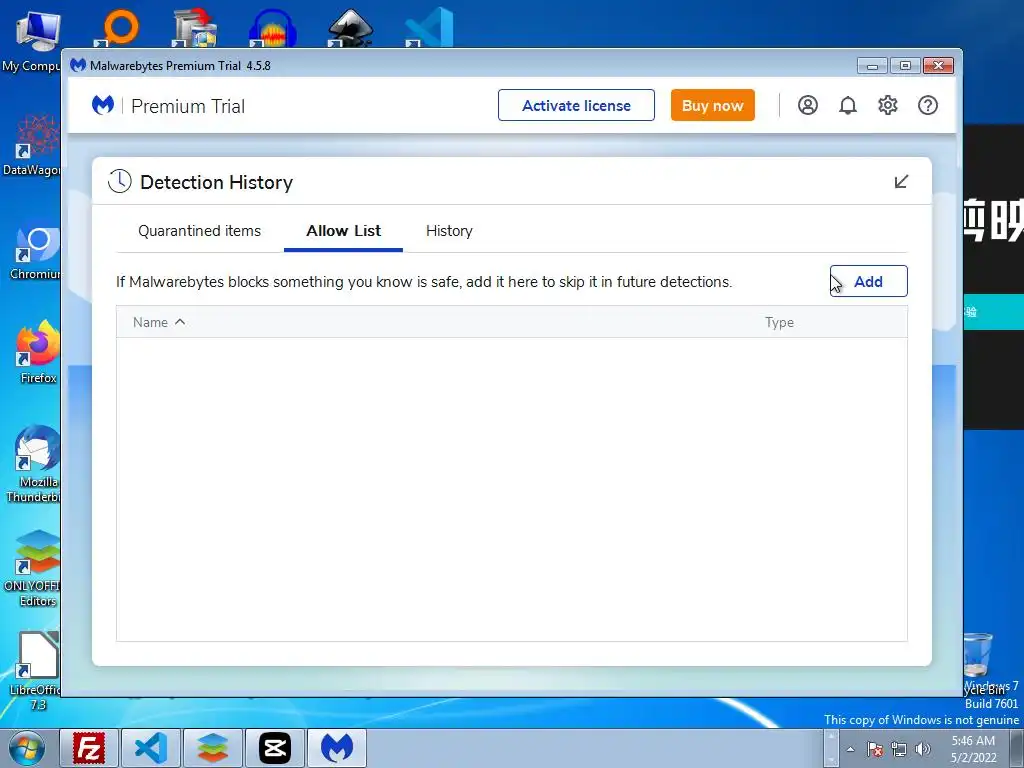Open the notifications bell
This screenshot has height=768, width=1024.
coord(848,105)
